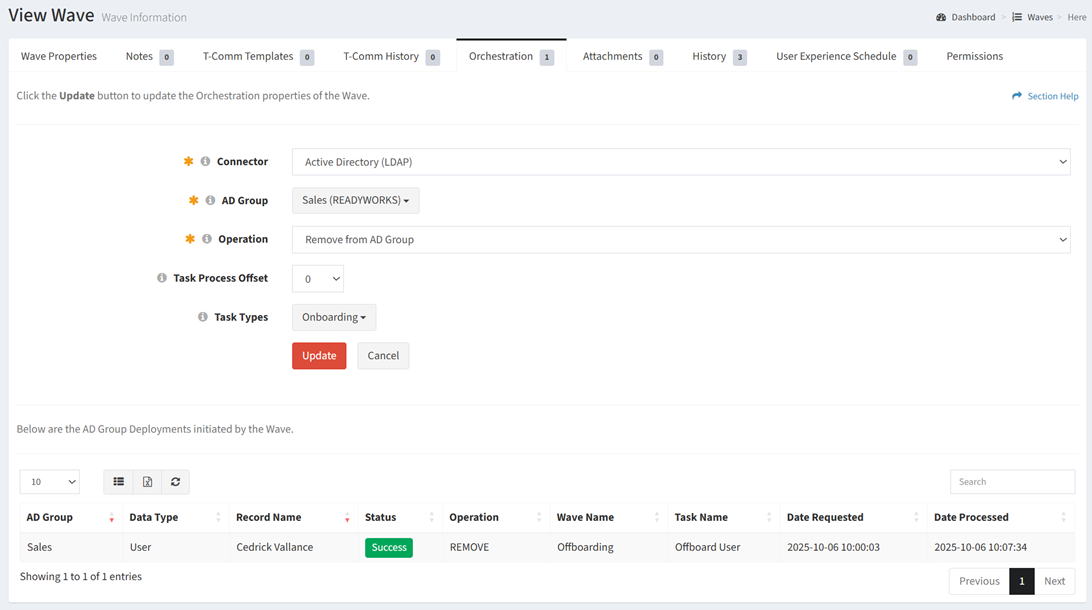Click the info icon beside Connector
This screenshot has width=1092, height=610.
click(x=205, y=161)
